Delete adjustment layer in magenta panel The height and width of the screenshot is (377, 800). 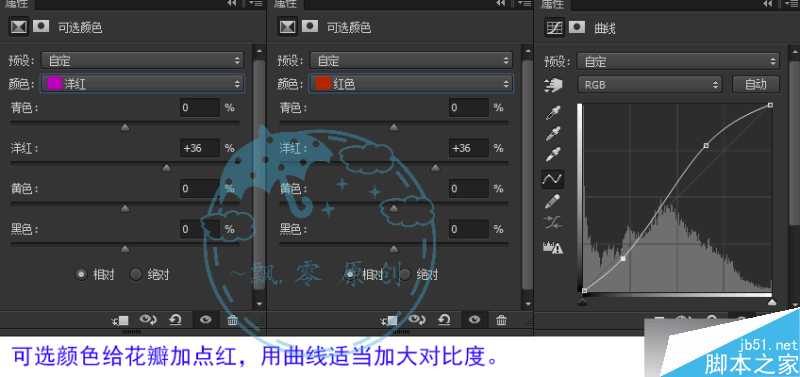[x=233, y=320]
